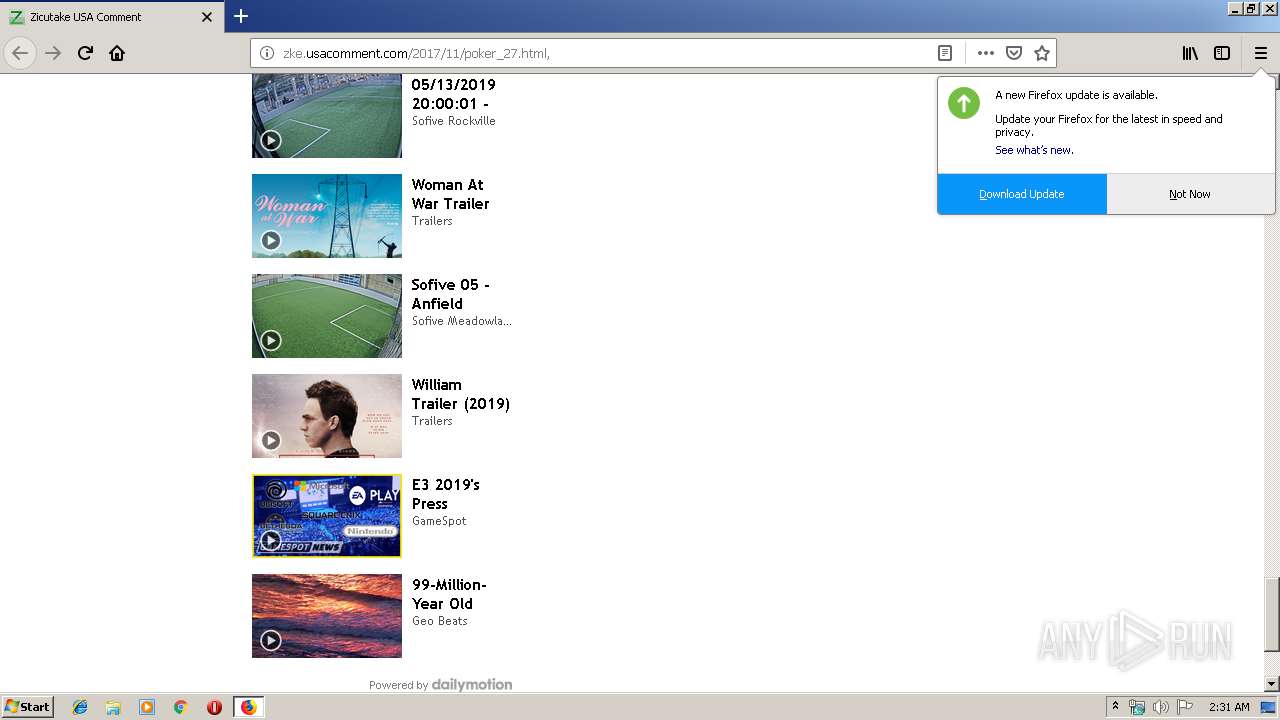Screen dimensions: 1280x720
Task: Open 99-Million-Year Old title
Action: click(x=449, y=594)
